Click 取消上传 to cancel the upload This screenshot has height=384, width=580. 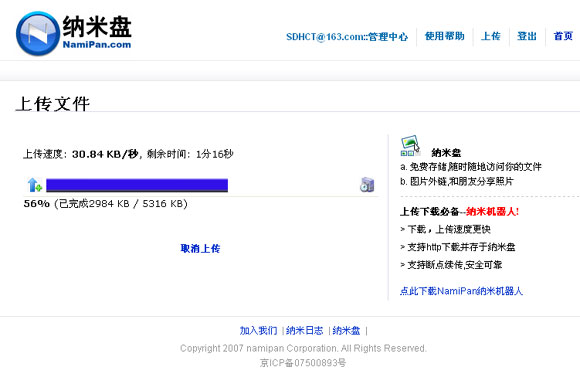[x=200, y=248]
